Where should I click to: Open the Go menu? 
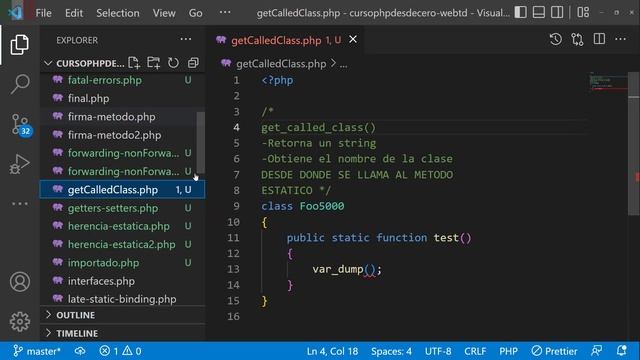(x=196, y=13)
